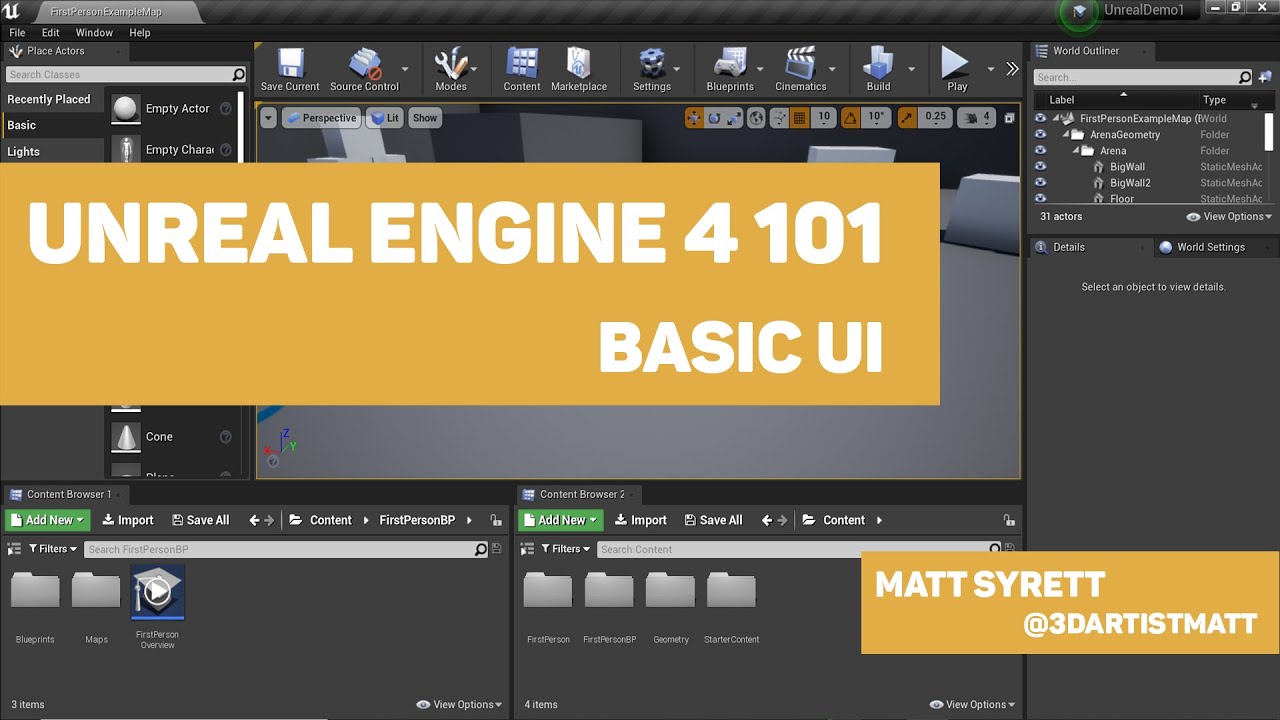Open the Lit view mode menu
This screenshot has height=720, width=1280.
tap(385, 118)
